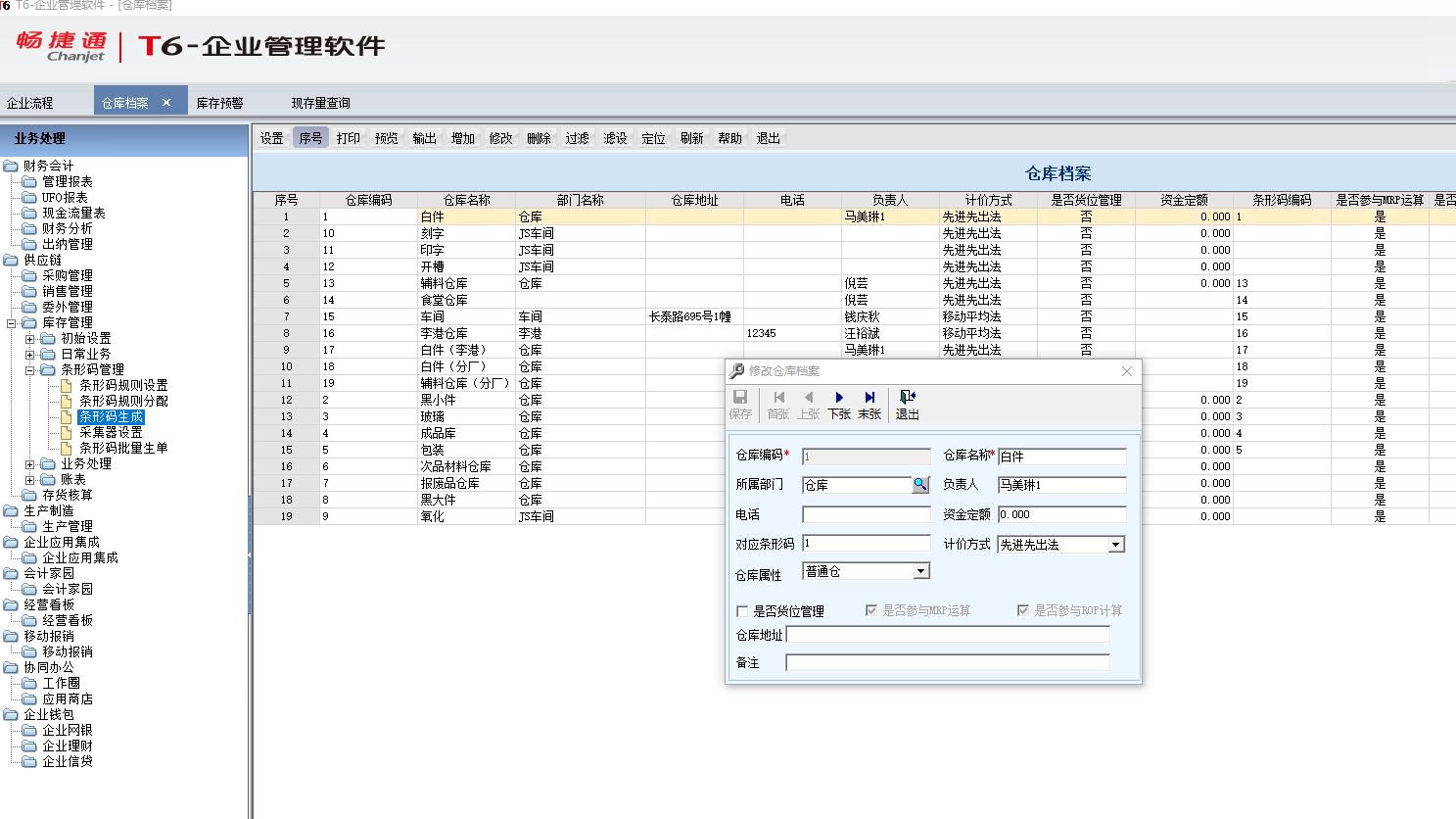
Task: Close the 修改仓库档案 dialog
Action: tap(1127, 371)
